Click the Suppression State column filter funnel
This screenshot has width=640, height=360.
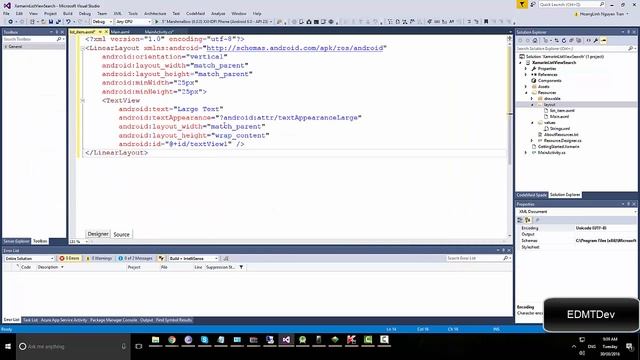point(241,267)
